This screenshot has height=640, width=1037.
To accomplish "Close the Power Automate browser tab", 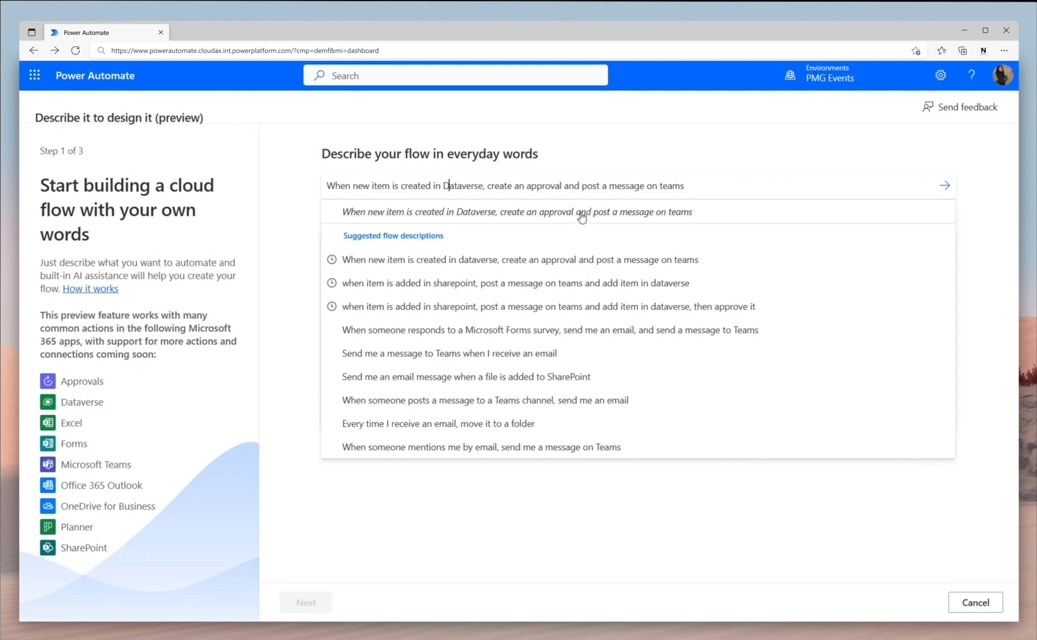I will click(160, 32).
